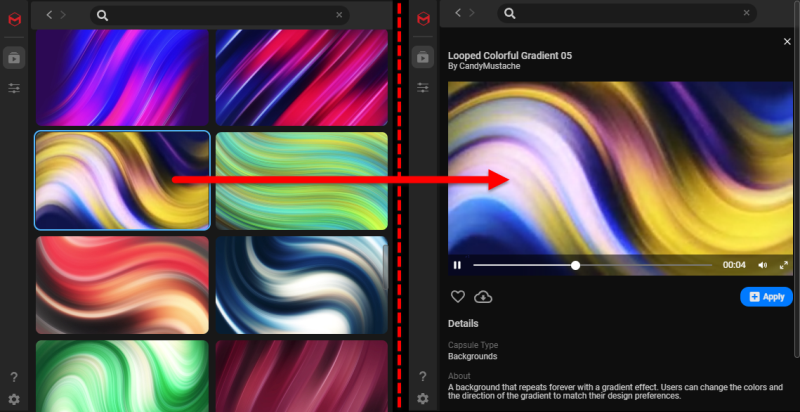
Task: Expand the preview to fullscreen
Action: (784, 265)
